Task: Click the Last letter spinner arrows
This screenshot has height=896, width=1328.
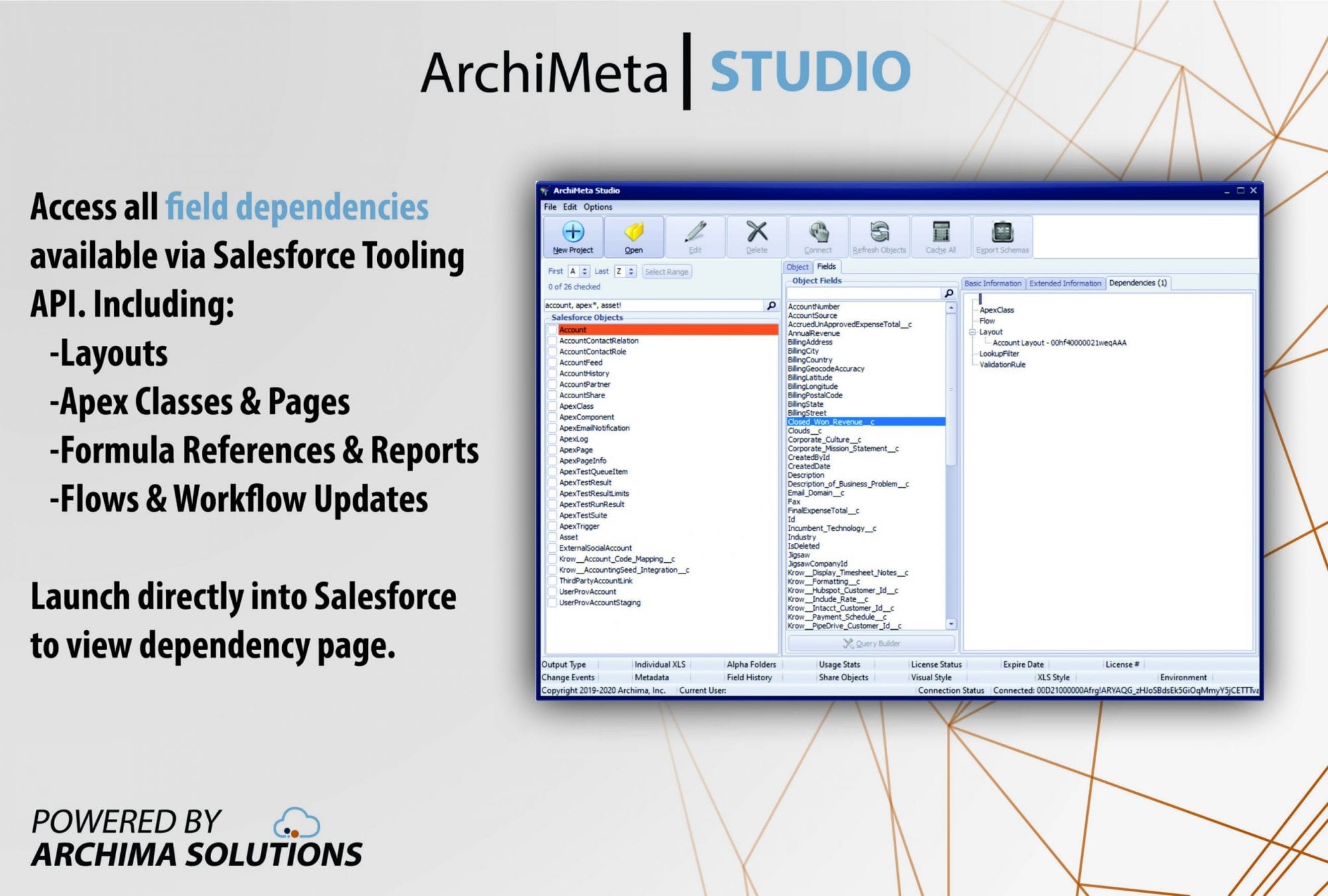Action: pos(631,271)
